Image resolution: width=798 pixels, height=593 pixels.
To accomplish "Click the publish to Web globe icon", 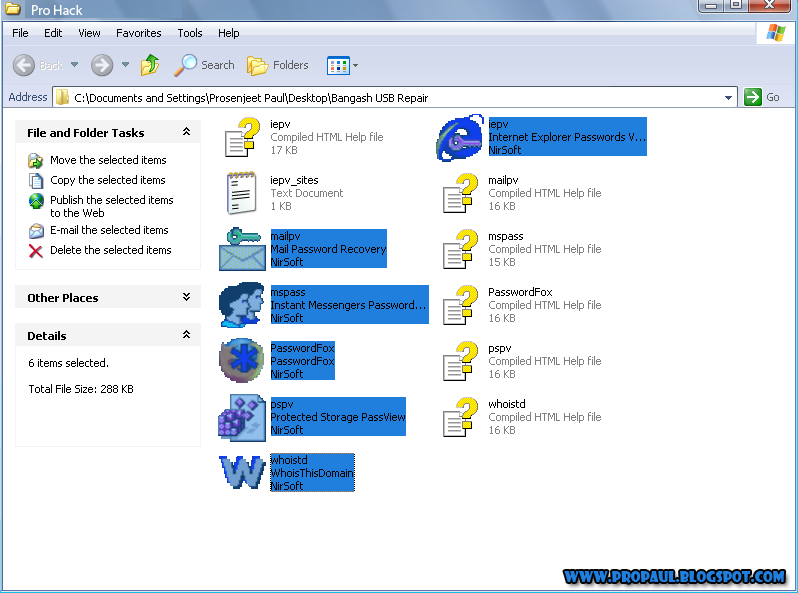I will [x=36, y=201].
